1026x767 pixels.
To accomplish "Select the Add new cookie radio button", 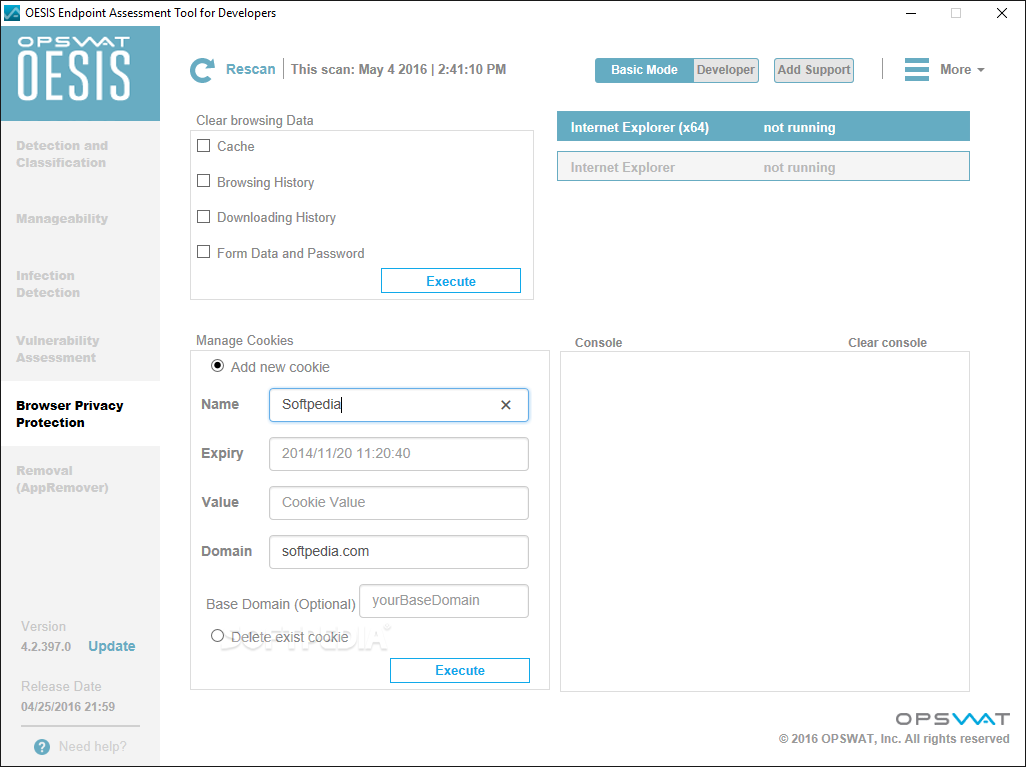I will tap(217, 366).
